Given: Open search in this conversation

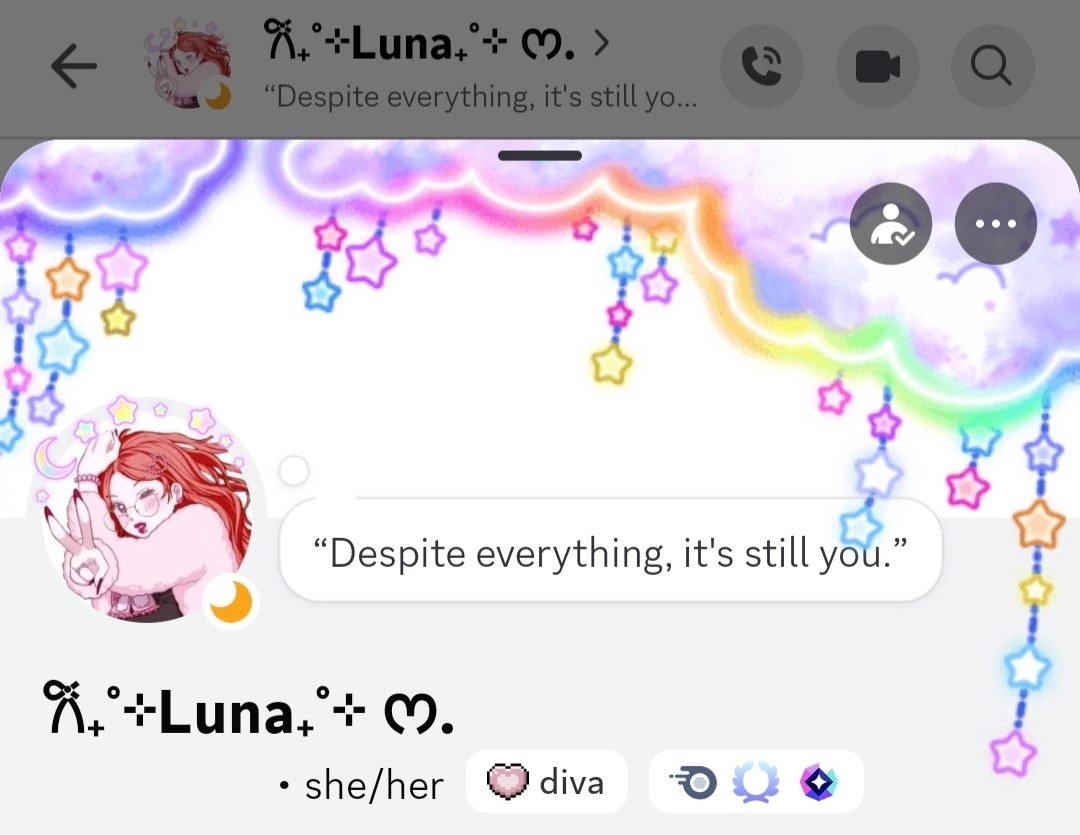Looking at the screenshot, I should 992,67.
